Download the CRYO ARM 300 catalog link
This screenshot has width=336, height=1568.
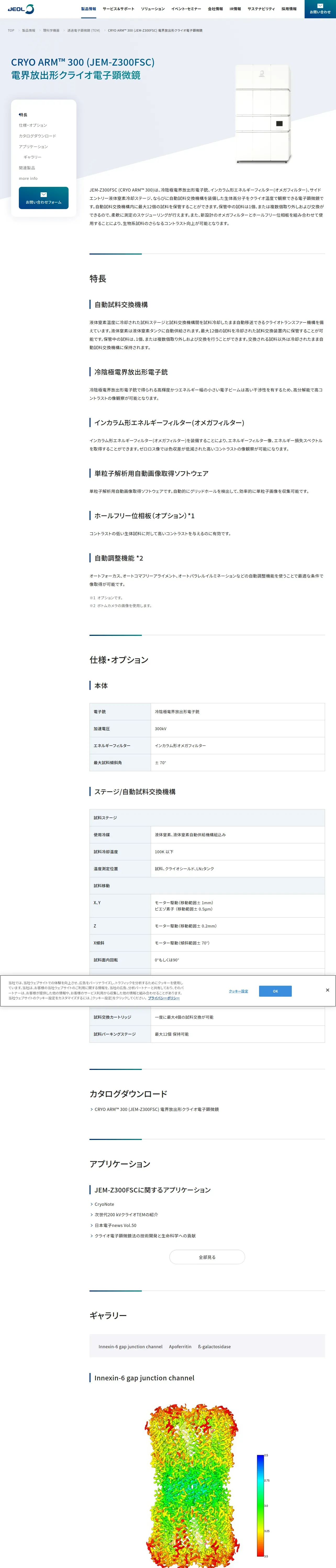click(157, 1109)
